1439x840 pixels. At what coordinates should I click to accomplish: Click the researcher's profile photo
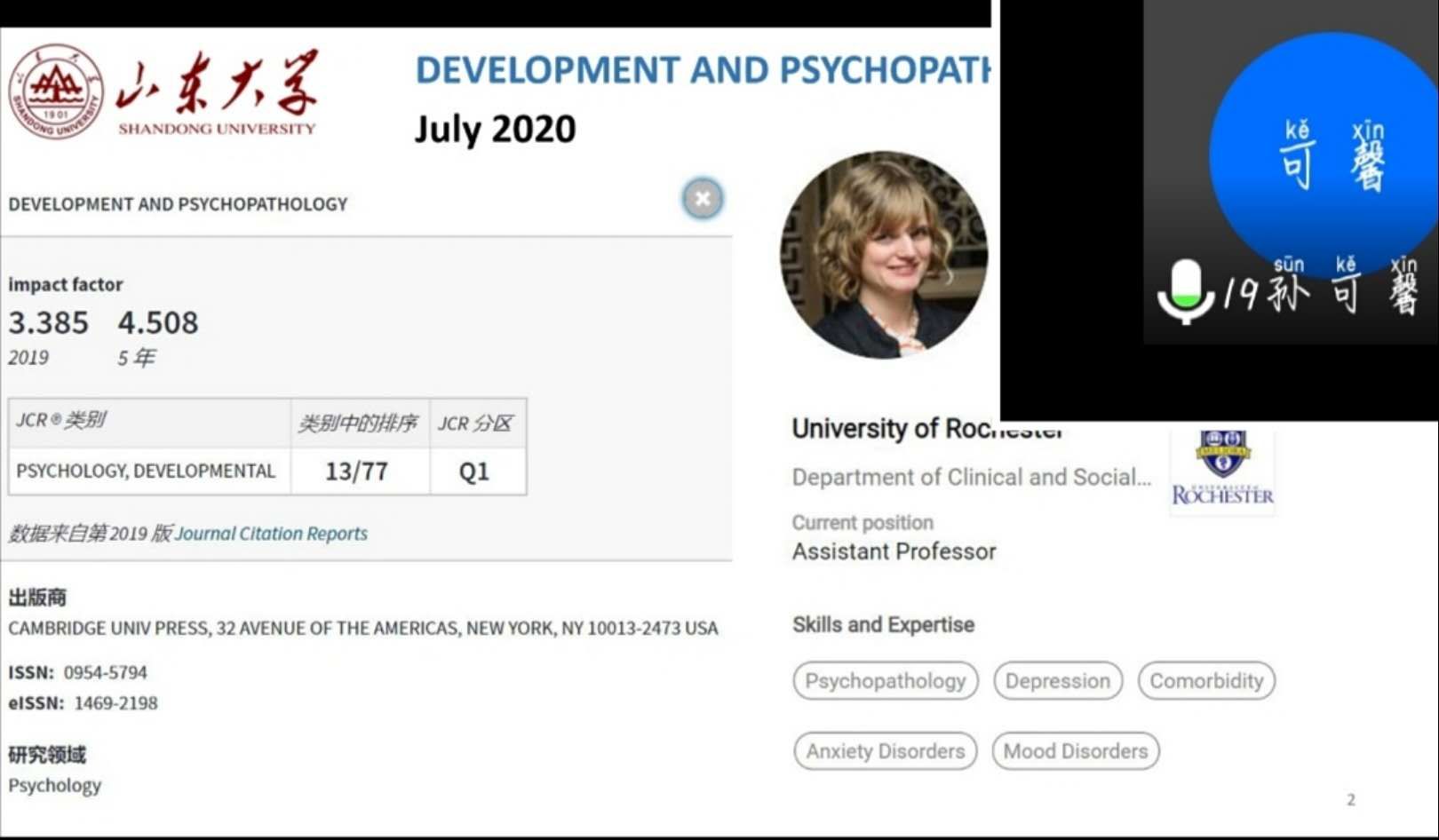click(883, 255)
